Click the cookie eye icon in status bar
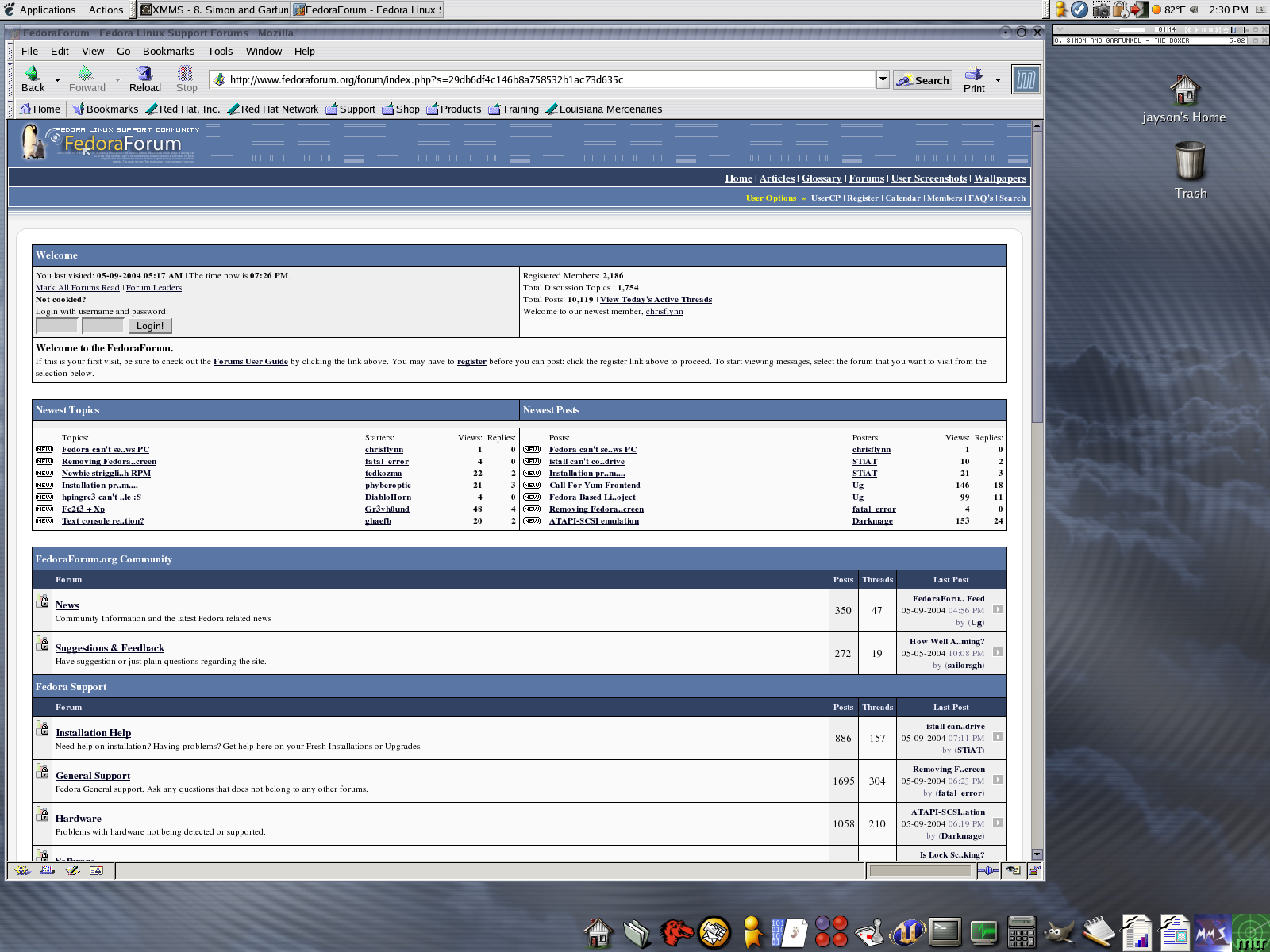Viewport: 1270px width, 952px height. tap(1014, 870)
